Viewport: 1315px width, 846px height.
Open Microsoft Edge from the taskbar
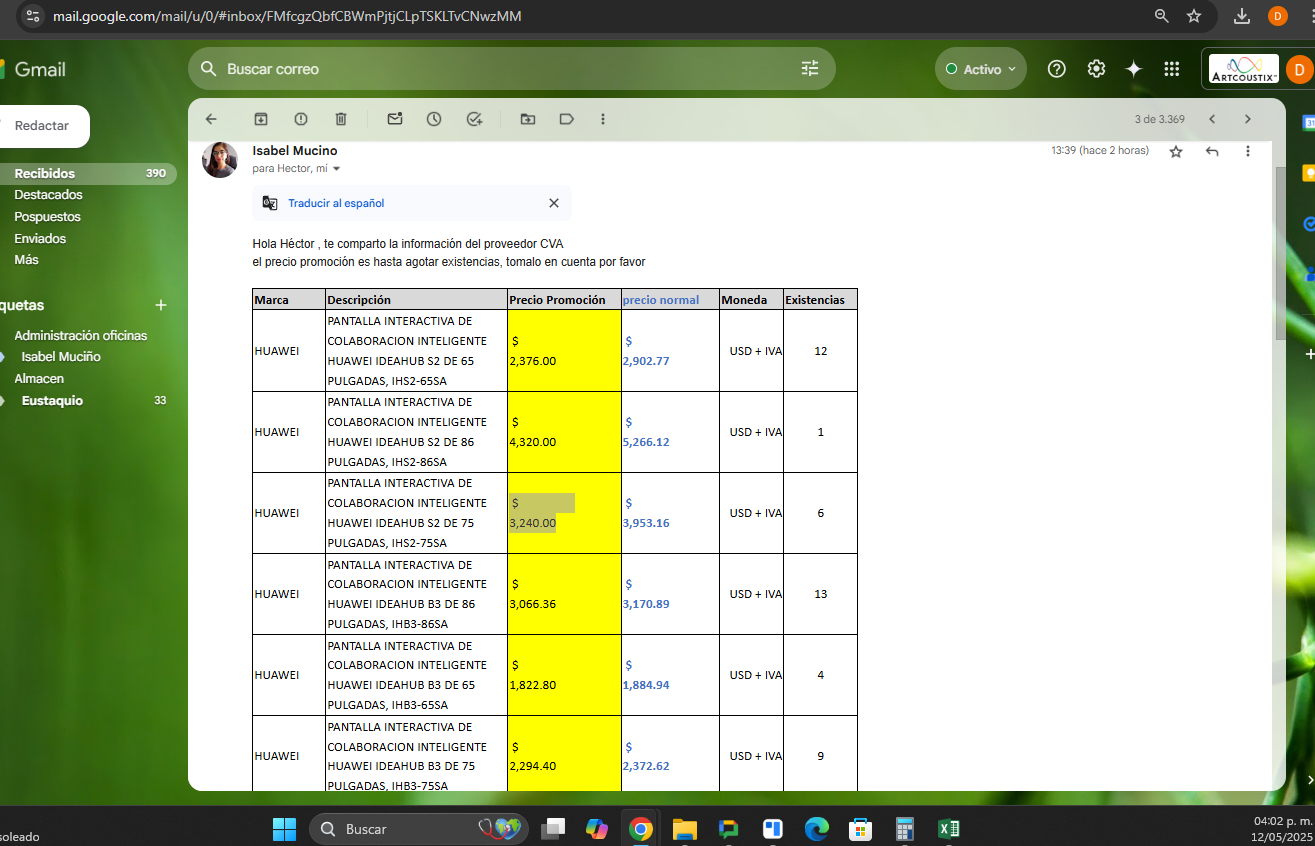(817, 829)
